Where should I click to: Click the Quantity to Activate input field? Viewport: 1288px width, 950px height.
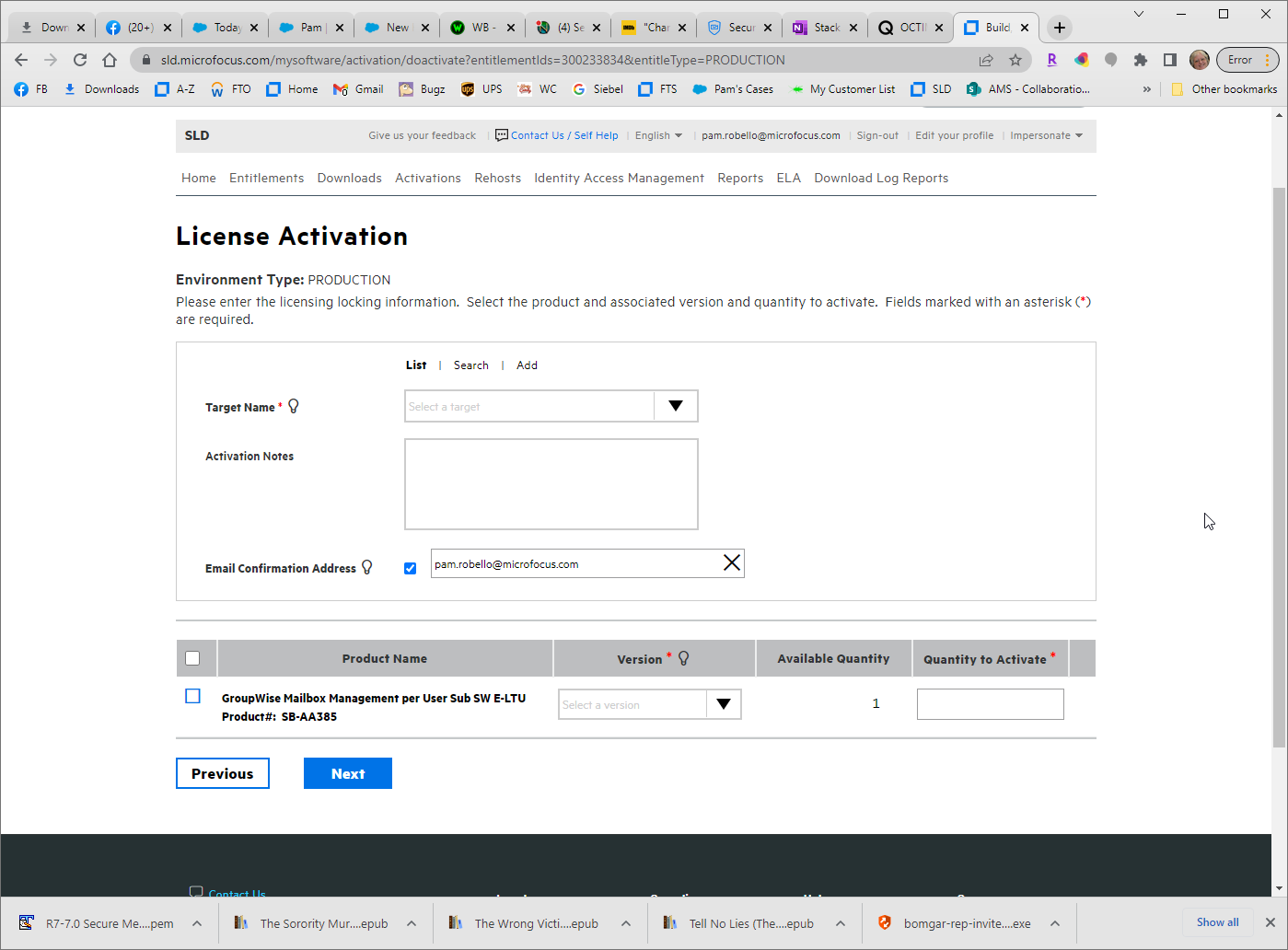(990, 704)
